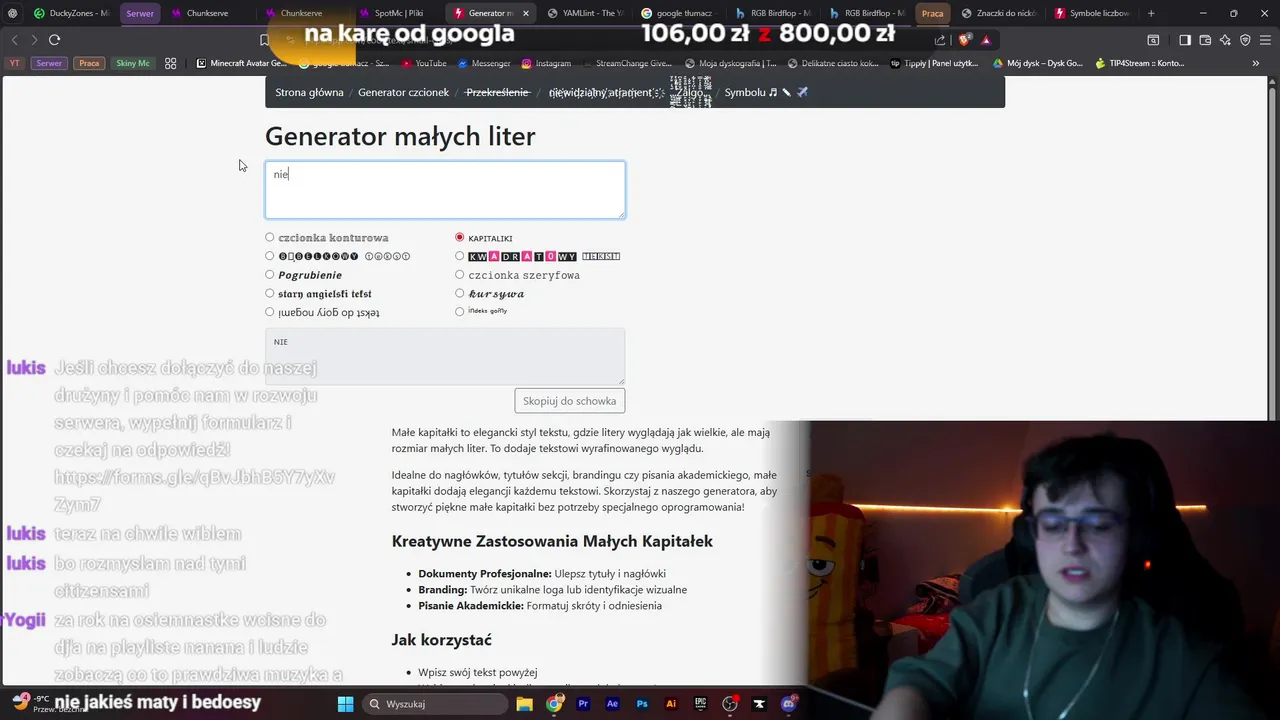Expand the hidden bookmarks overflow chevron
Viewport: 1280px width, 720px height.
(1255, 63)
